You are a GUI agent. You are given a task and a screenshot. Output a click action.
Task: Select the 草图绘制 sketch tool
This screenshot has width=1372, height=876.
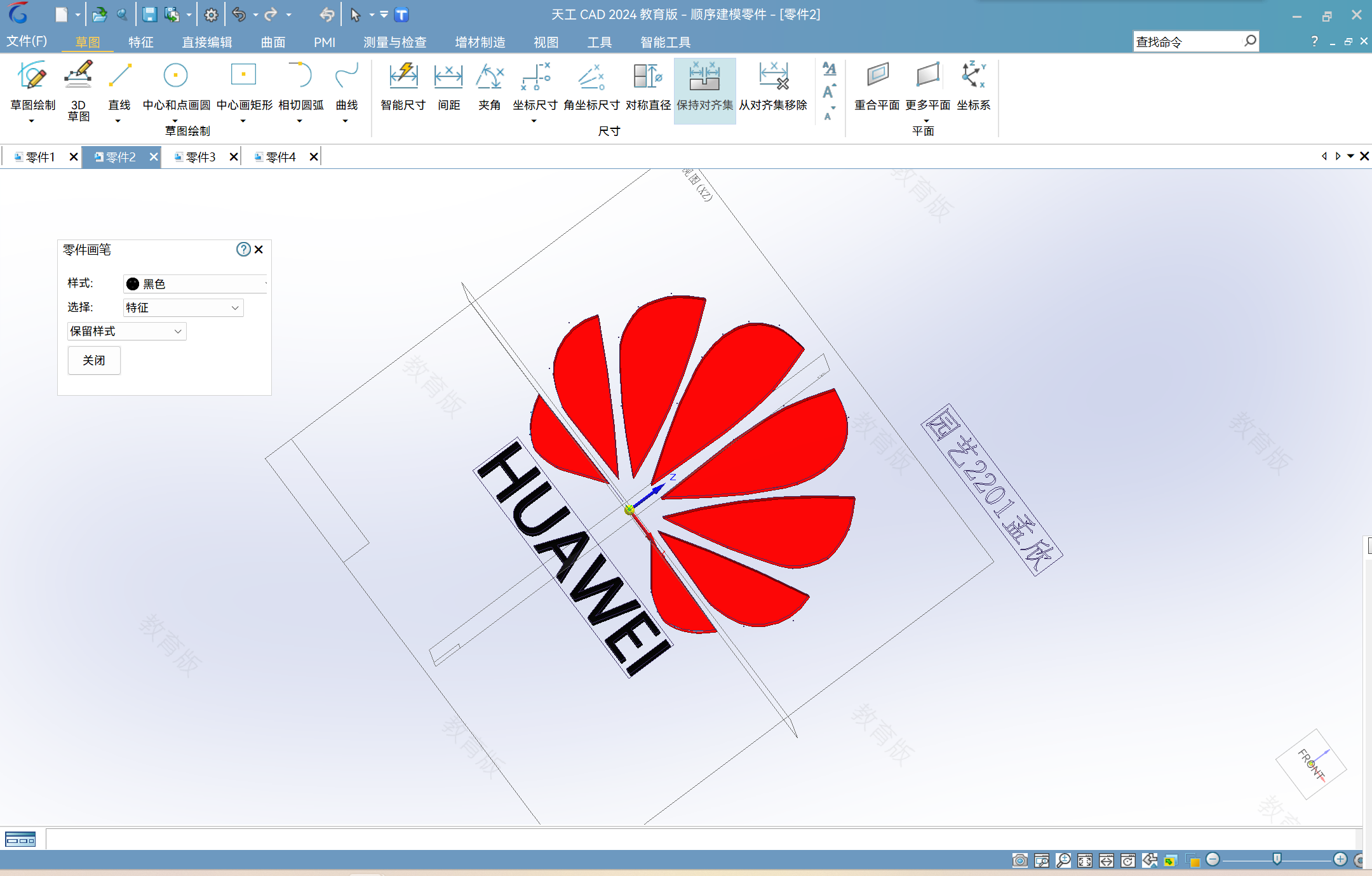32,86
